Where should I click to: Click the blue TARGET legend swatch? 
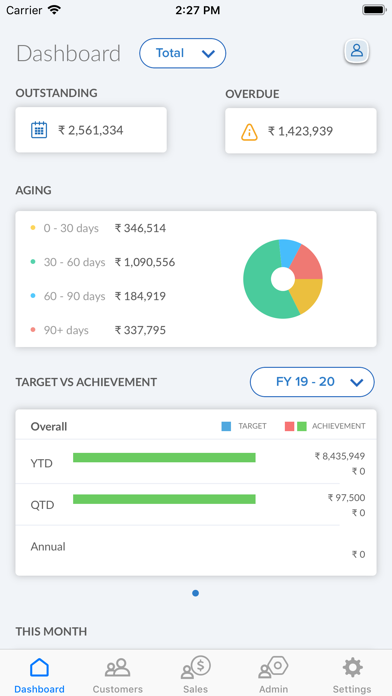226,427
